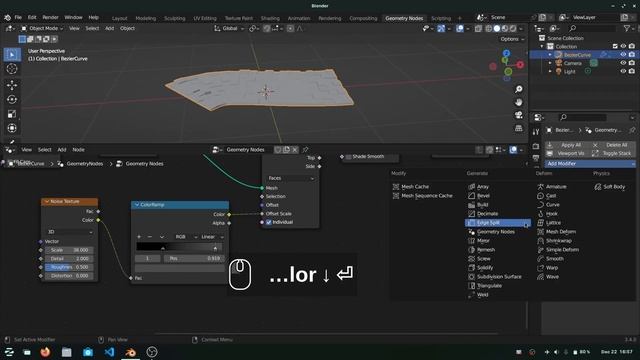Collapse the Noise Texture node
Viewport: 640px width, 360px height.
pos(47,202)
